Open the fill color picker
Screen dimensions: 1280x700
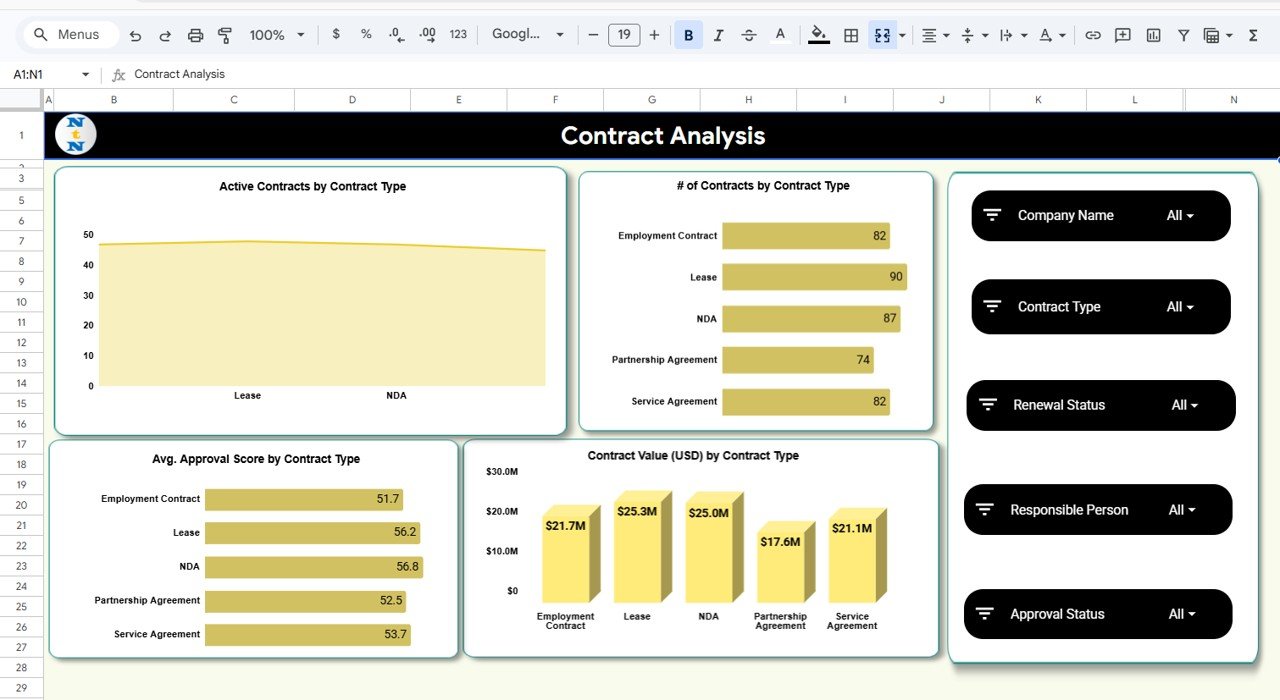pos(818,33)
